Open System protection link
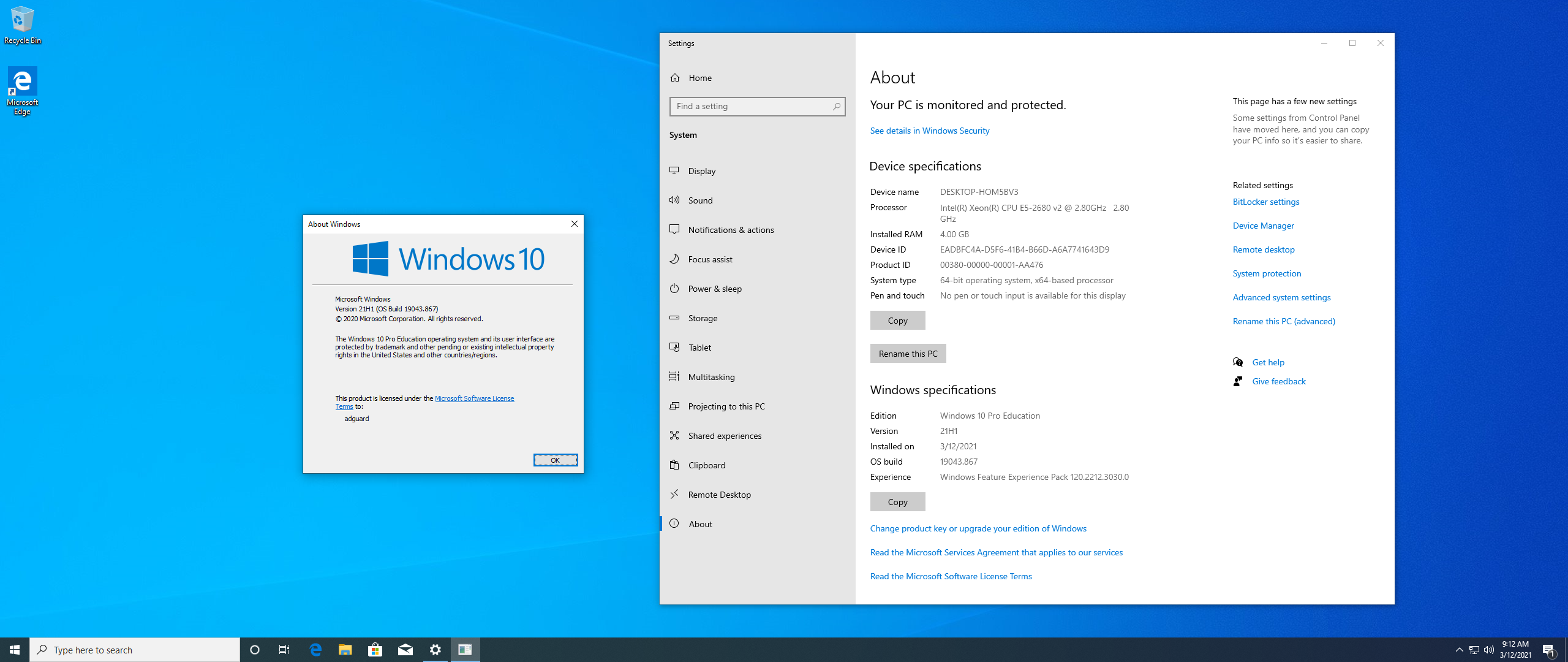The image size is (1568, 662). 1267,273
